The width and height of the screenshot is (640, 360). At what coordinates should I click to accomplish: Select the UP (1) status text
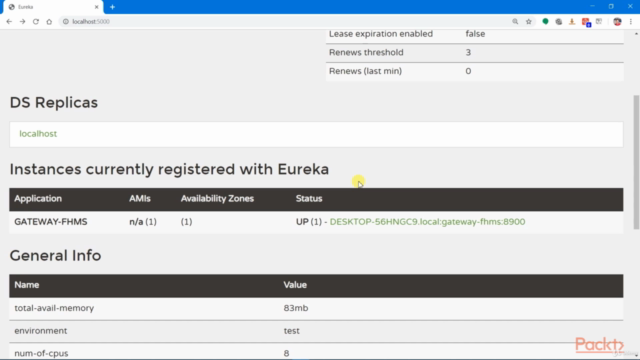click(x=309, y=222)
